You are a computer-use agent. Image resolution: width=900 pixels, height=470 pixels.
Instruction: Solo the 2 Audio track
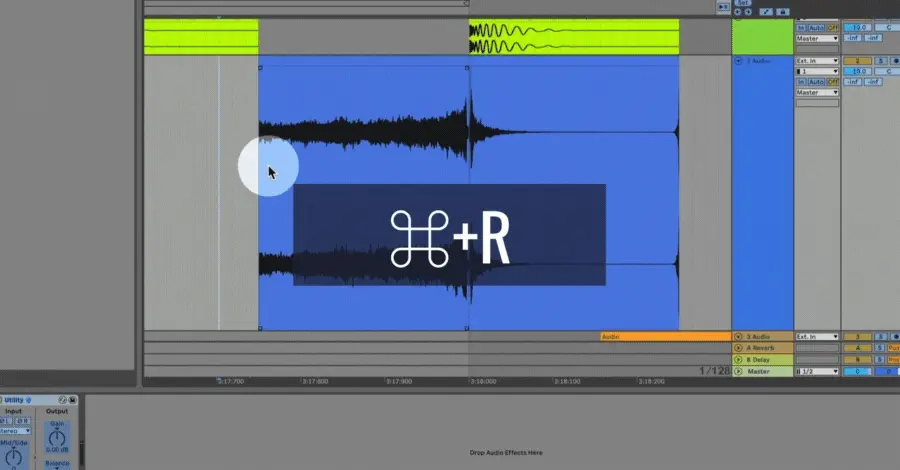tap(880, 61)
